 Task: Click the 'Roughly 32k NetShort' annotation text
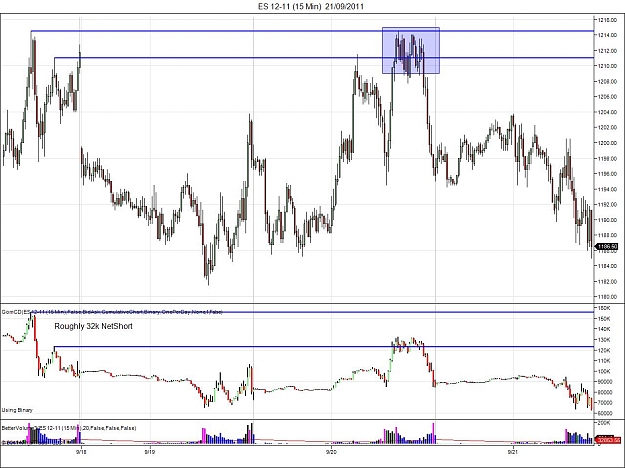point(93,326)
